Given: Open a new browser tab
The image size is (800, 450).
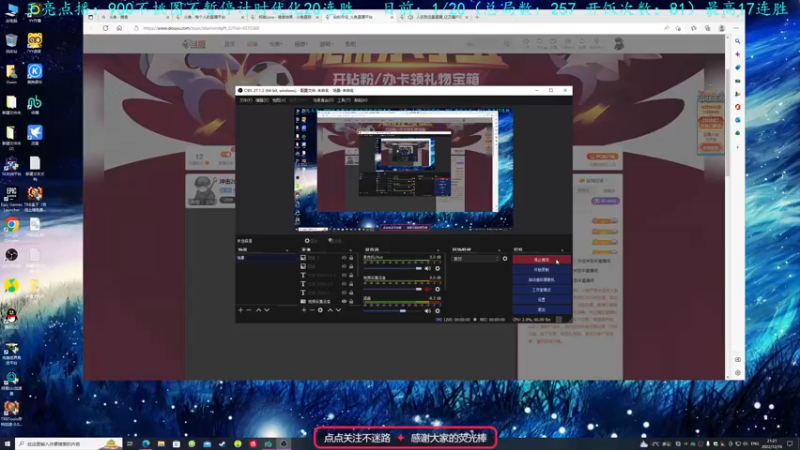Looking at the screenshot, I should pos(477,17).
